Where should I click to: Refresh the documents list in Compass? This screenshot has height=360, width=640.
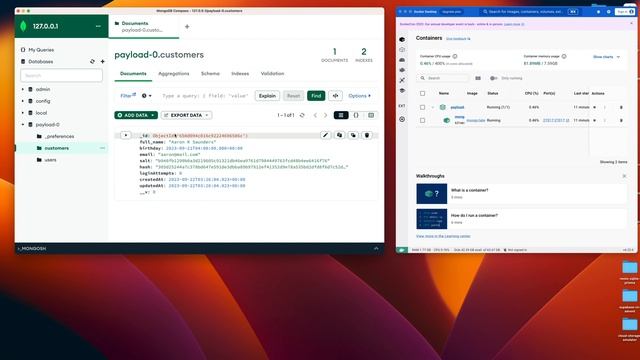[x=302, y=115]
